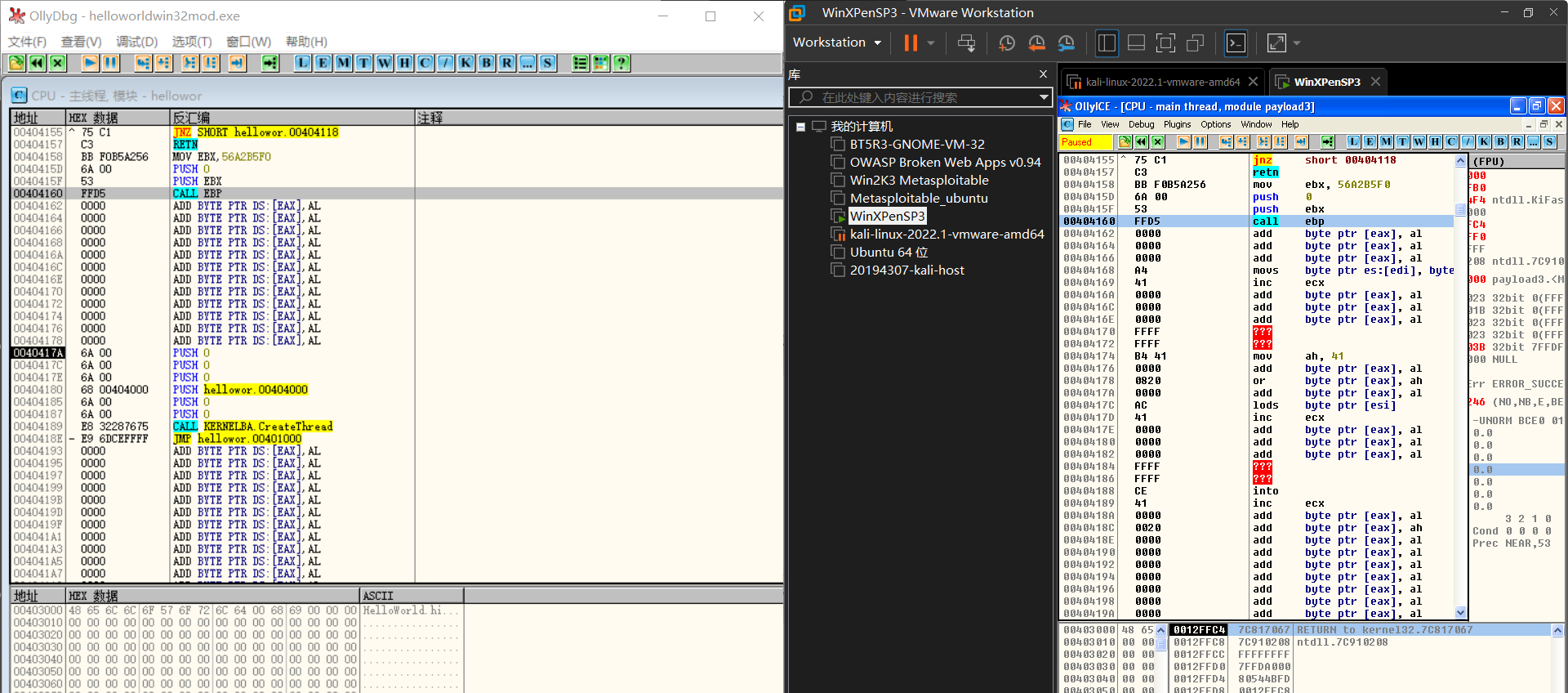The image size is (1568, 693).
Task: Open Breakpoints window (B) in OllyDbg
Action: point(487,63)
